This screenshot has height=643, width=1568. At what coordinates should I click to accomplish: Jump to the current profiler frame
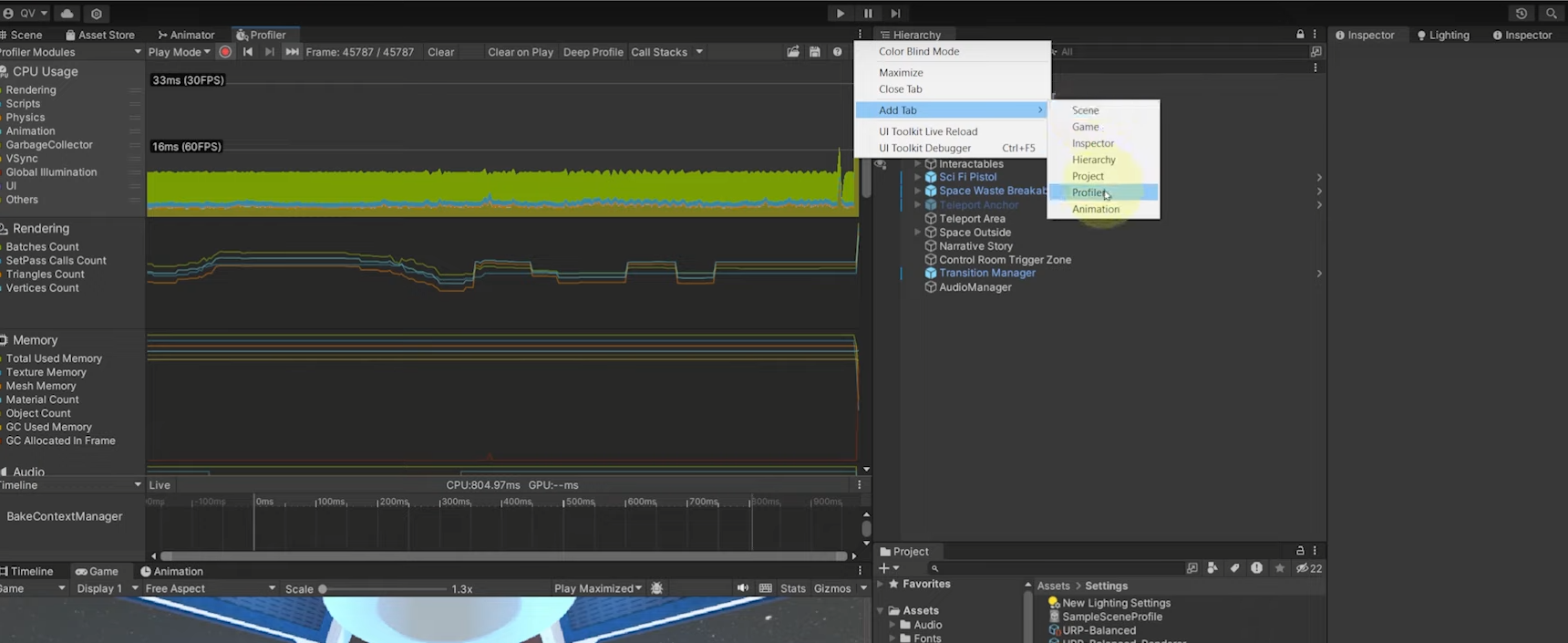click(292, 52)
